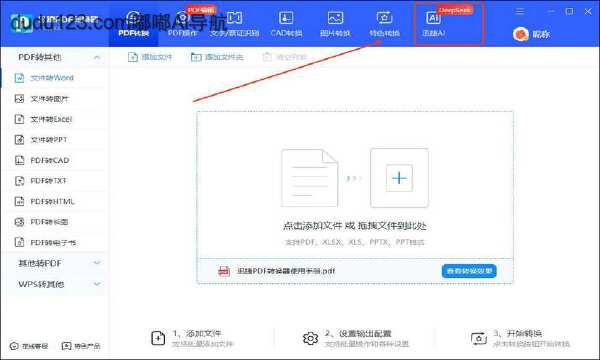Click the user avatar icon
Viewport: 600px width, 360px height.
(x=520, y=34)
